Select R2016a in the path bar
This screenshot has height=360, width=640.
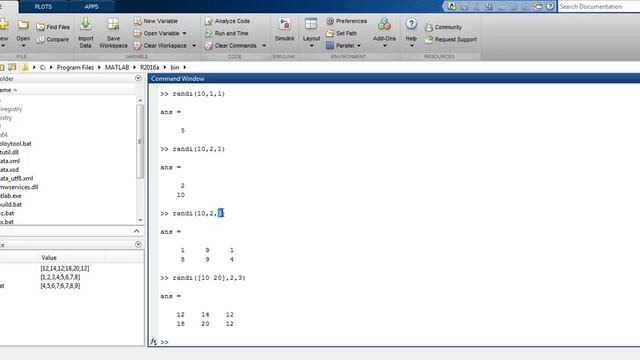click(149, 67)
